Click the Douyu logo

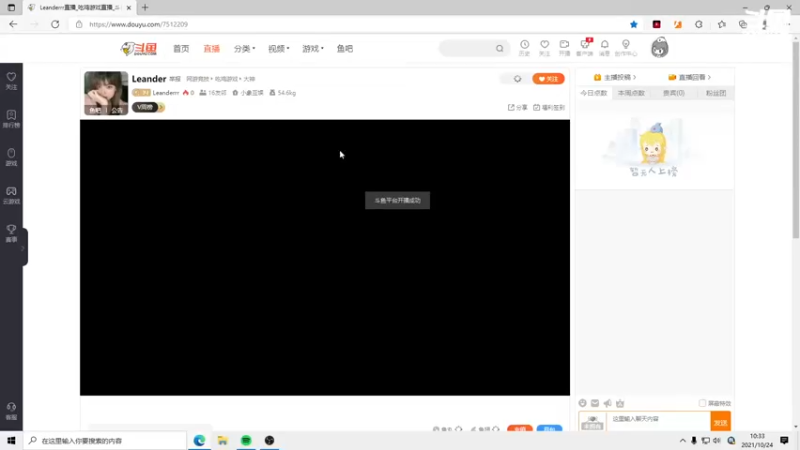[x=139, y=48]
